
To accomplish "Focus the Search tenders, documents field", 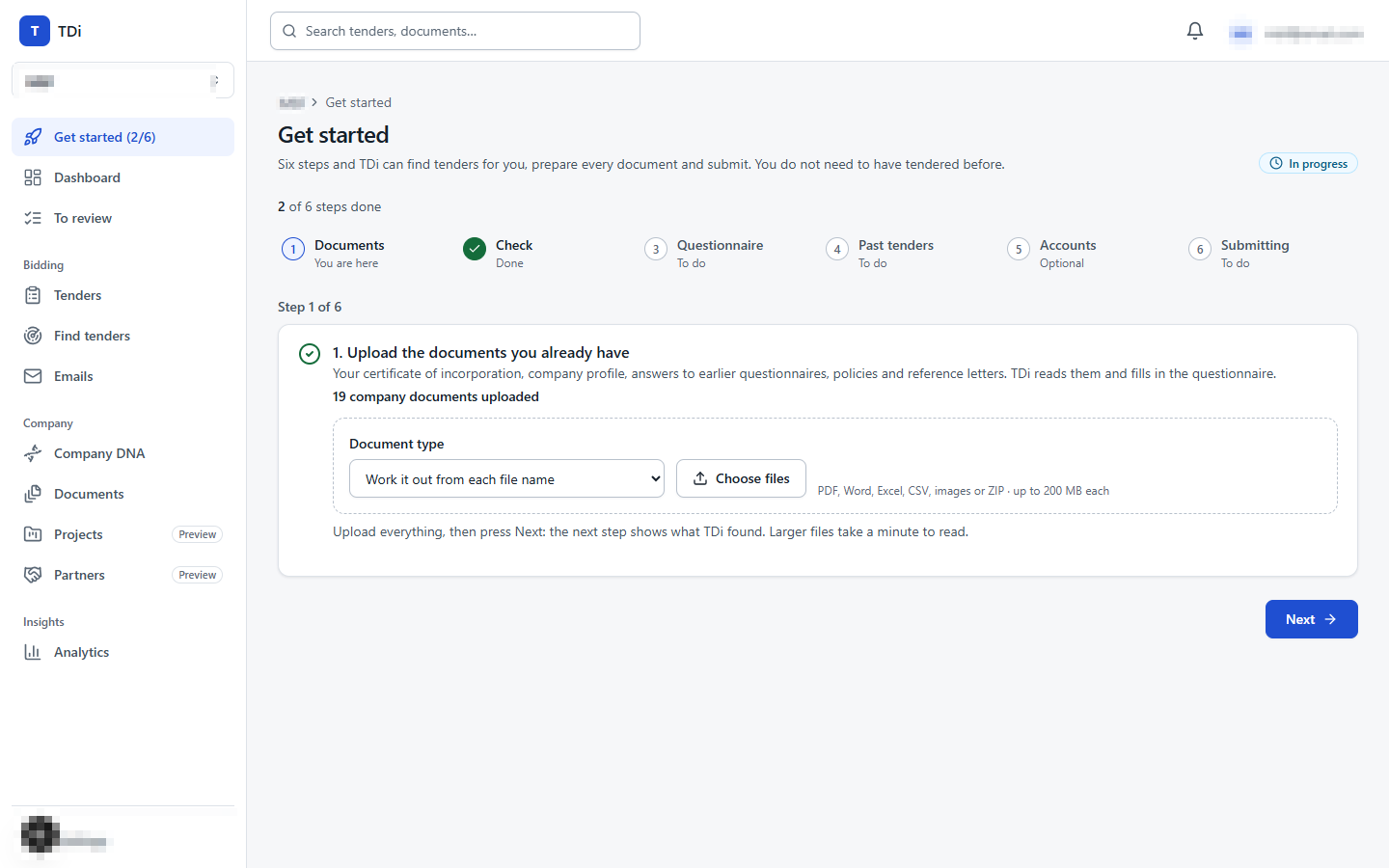I will point(455,31).
